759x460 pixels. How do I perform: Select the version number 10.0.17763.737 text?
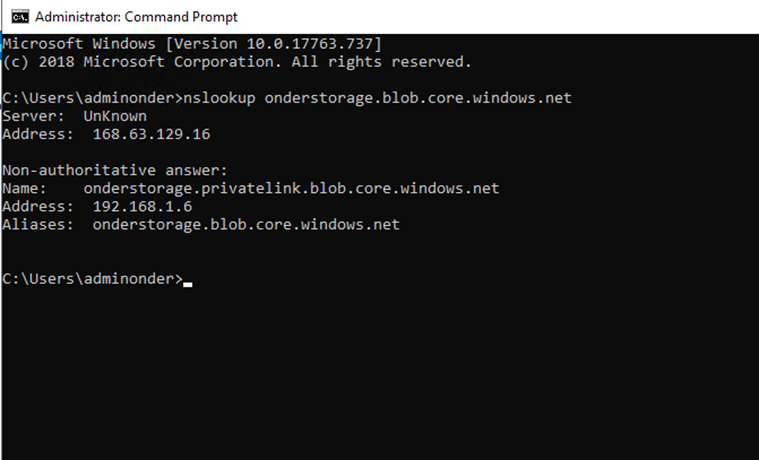click(x=310, y=44)
